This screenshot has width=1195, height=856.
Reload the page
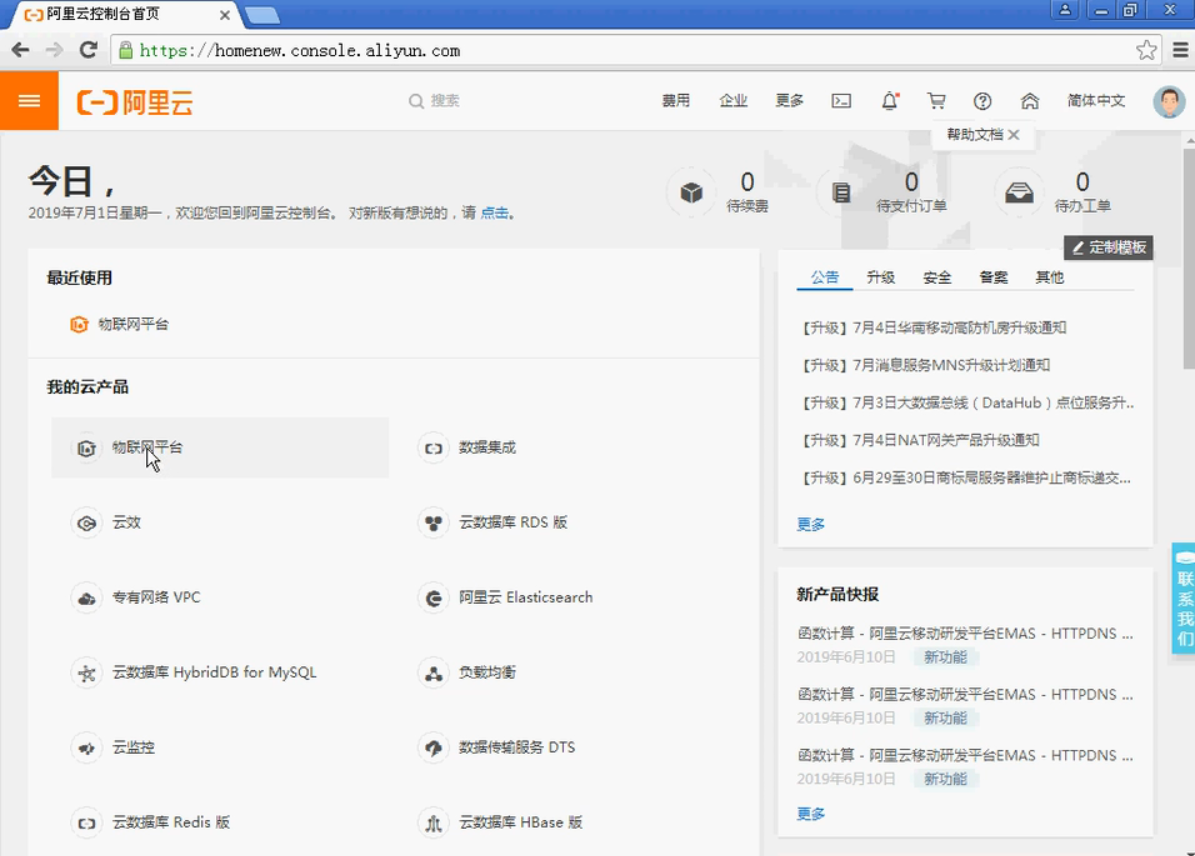tap(88, 50)
